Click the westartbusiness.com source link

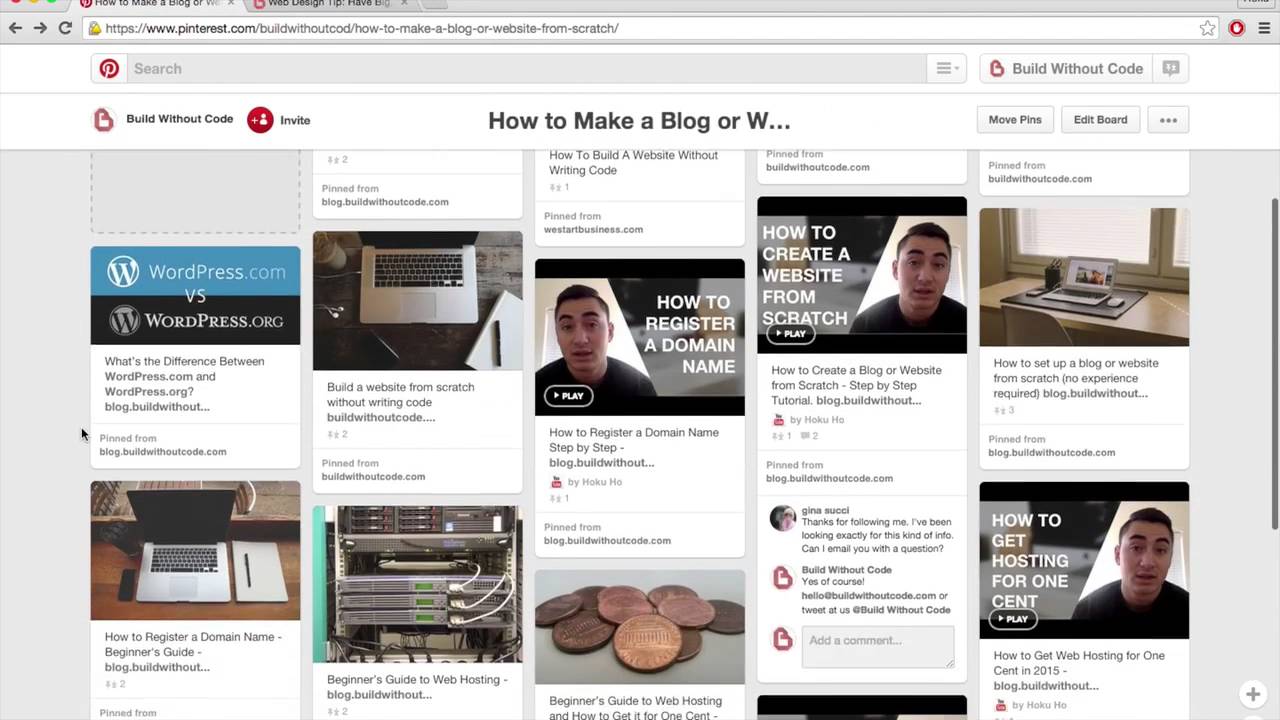click(x=593, y=229)
